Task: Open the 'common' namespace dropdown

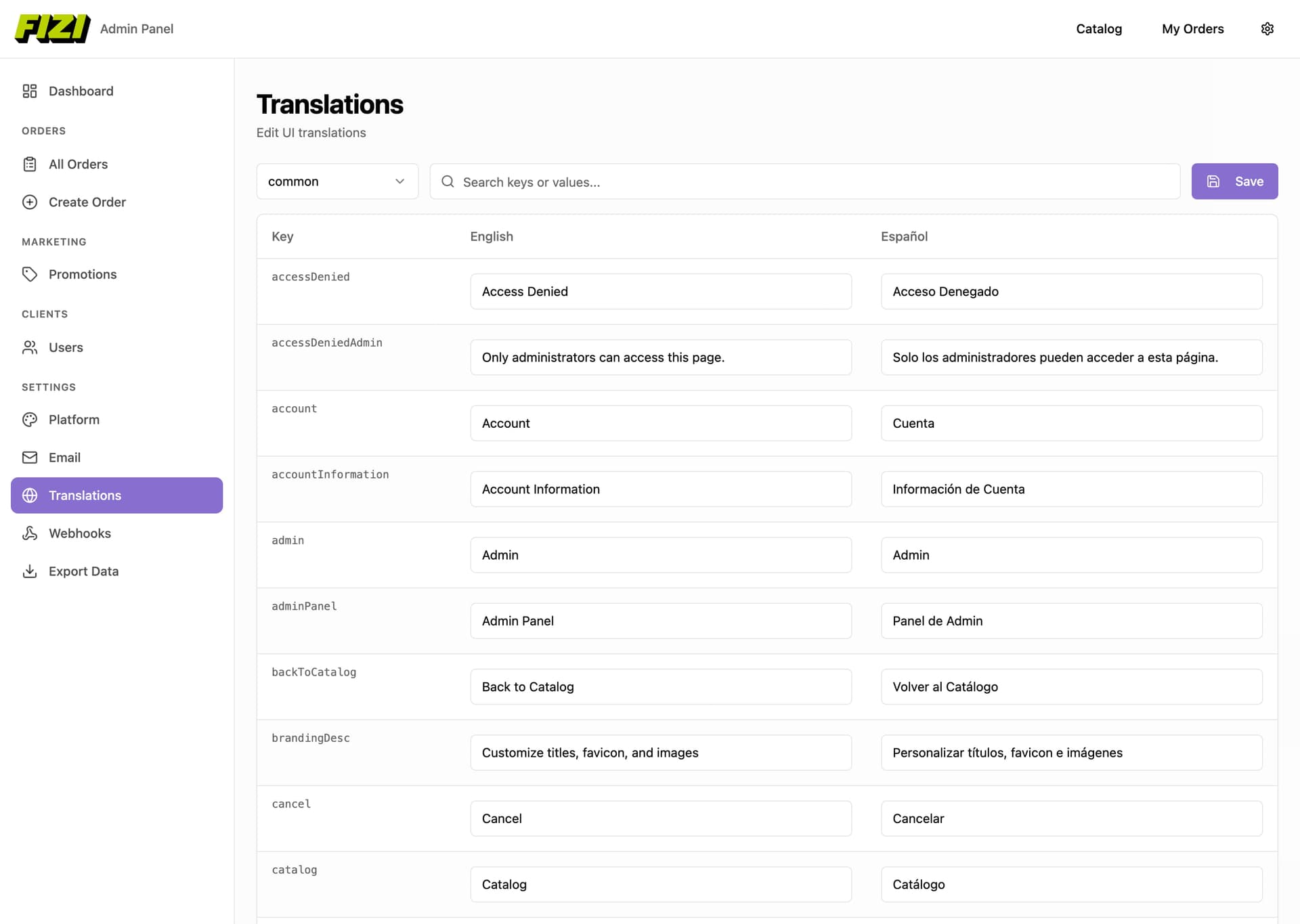Action: 337,181
